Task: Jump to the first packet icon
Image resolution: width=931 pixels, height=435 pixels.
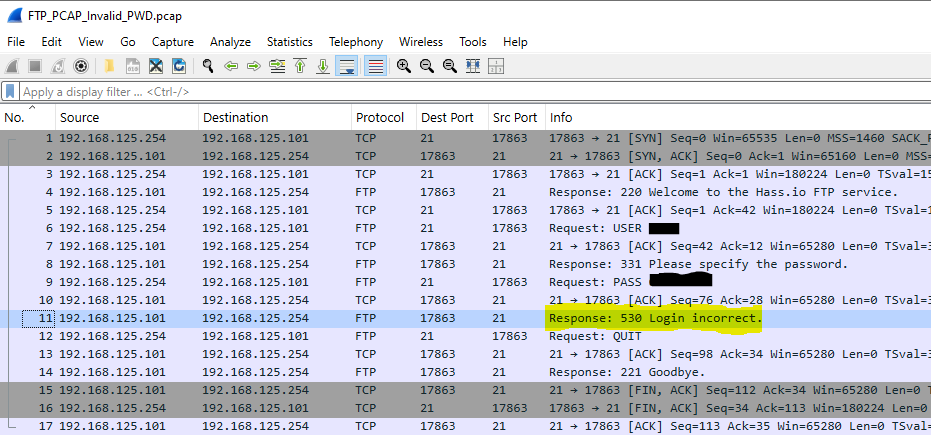Action: [300, 66]
